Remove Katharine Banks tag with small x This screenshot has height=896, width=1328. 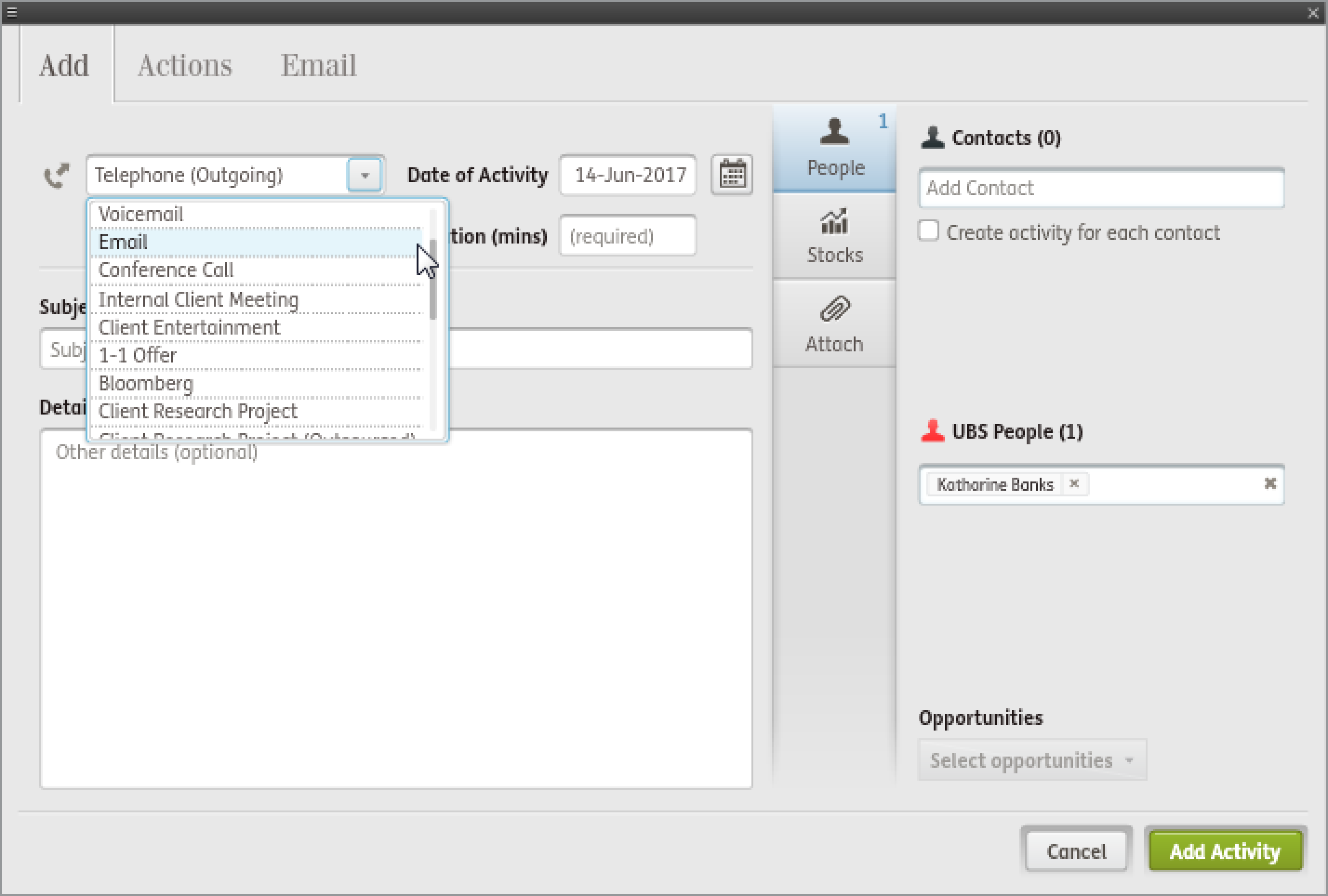coord(1074,483)
